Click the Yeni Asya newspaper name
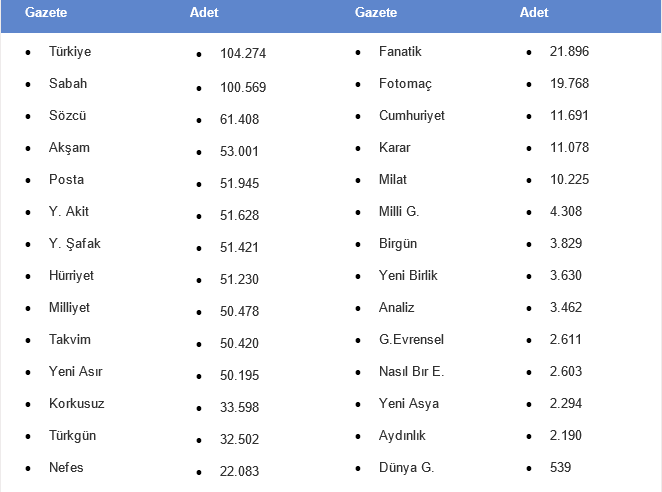This screenshot has width=662, height=492. click(x=409, y=403)
